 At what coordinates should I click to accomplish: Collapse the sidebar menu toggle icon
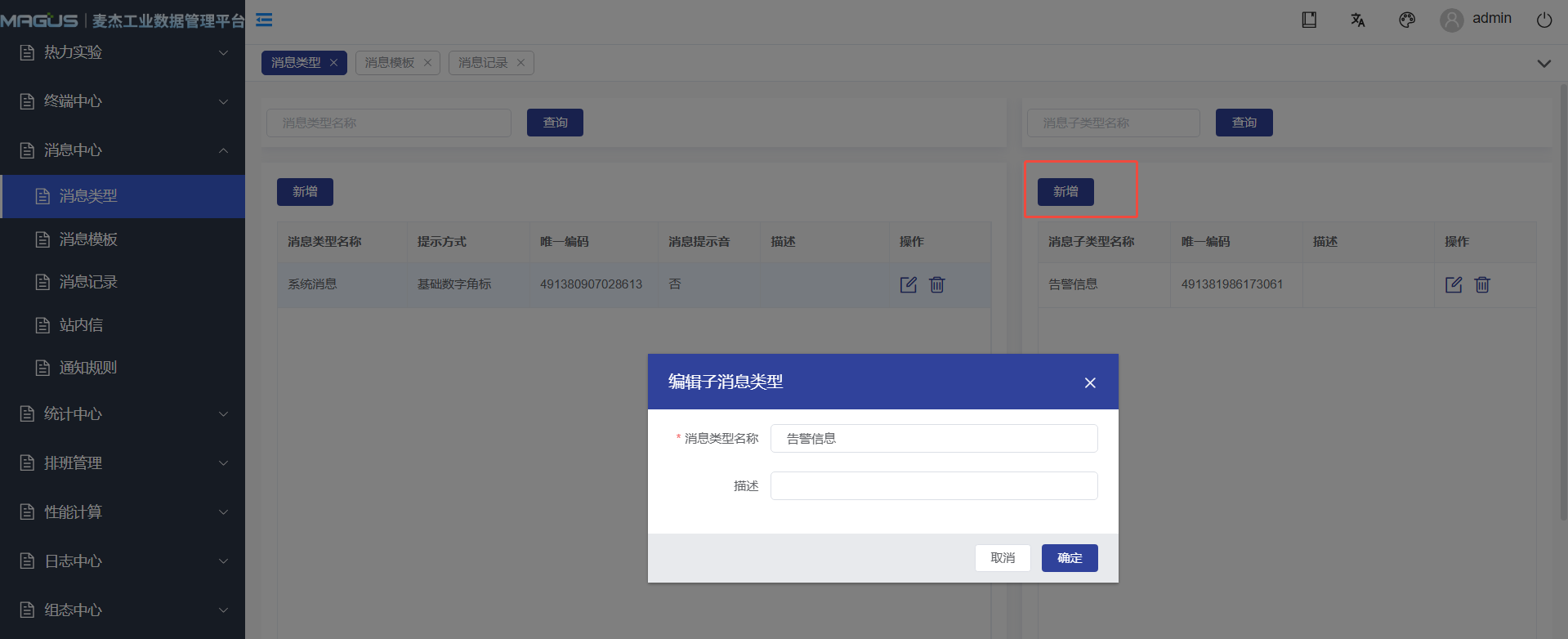(264, 20)
